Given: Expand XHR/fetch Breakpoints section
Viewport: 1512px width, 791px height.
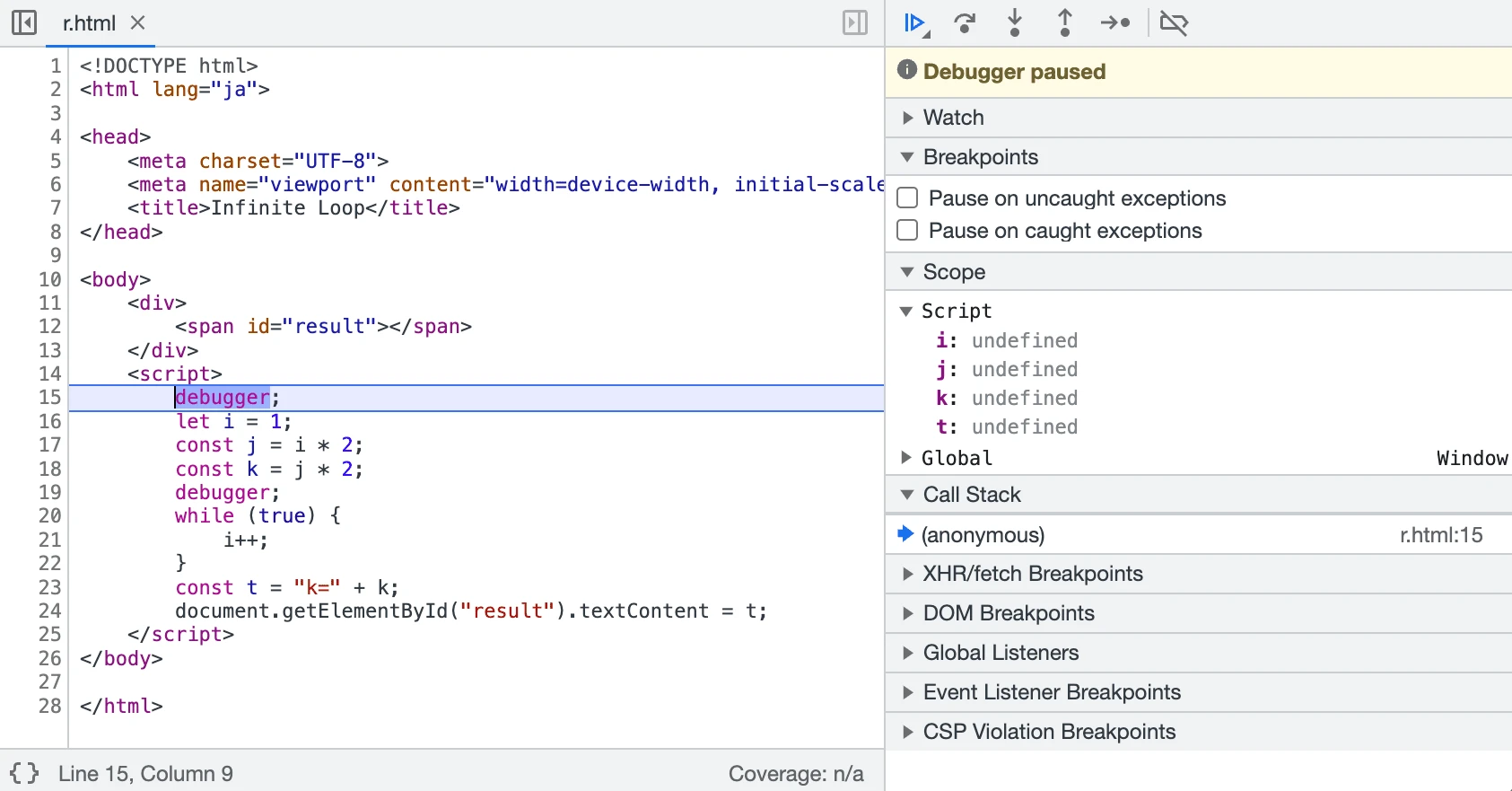Looking at the screenshot, I should tap(1199, 574).
